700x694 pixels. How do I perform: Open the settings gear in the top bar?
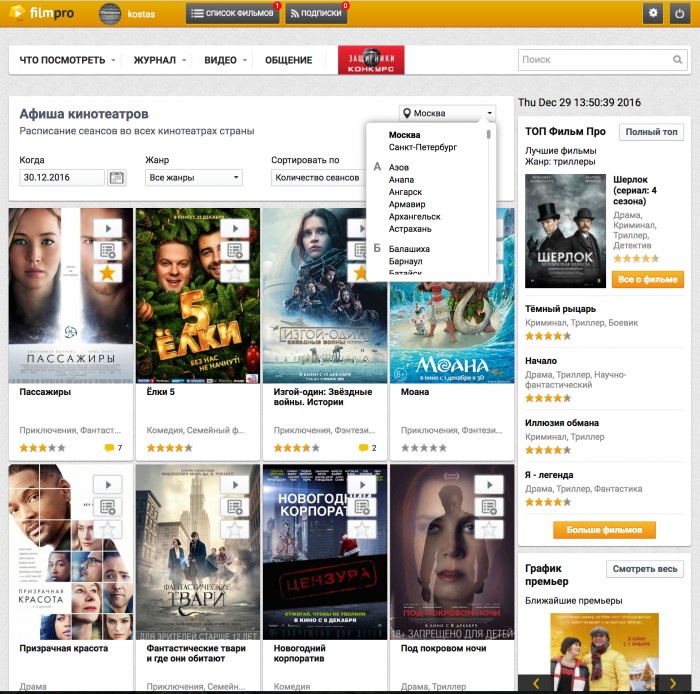coord(653,13)
